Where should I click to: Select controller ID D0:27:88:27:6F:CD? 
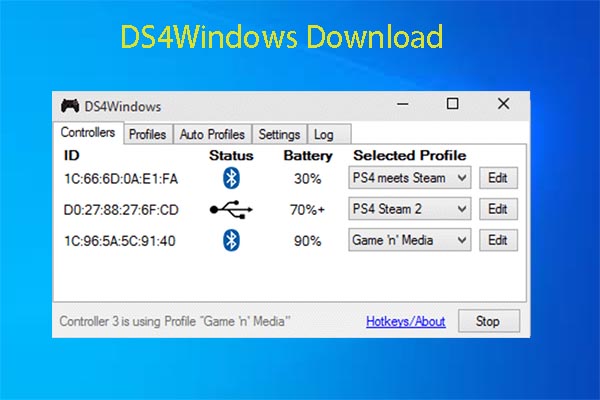(x=121, y=210)
